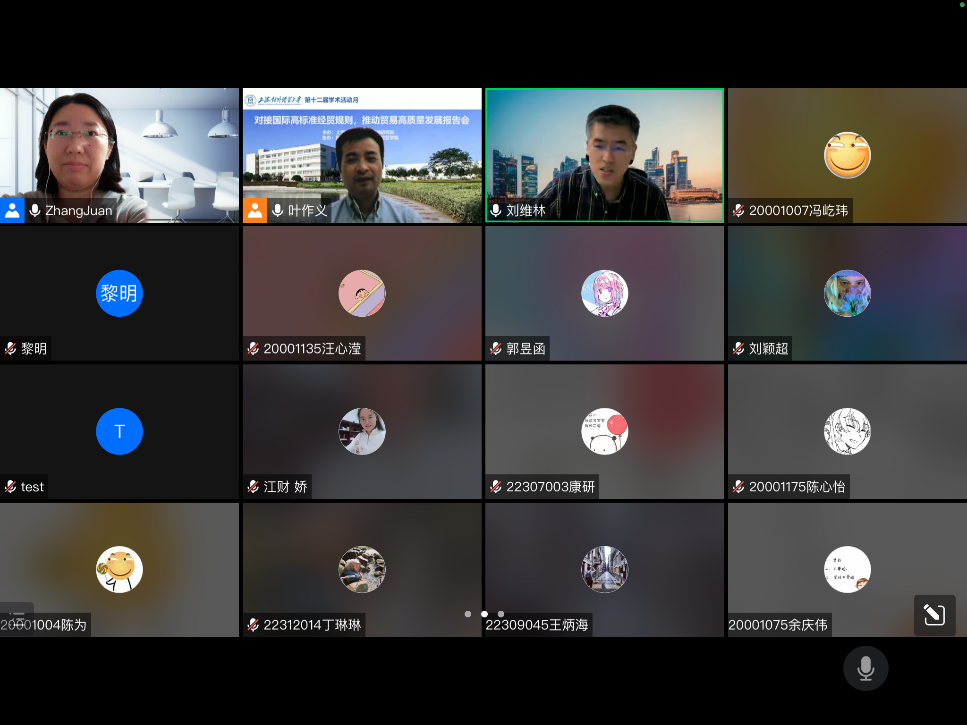Click 叶作义's orange person icon
Image resolution: width=967 pixels, height=725 pixels.
[x=255, y=210]
